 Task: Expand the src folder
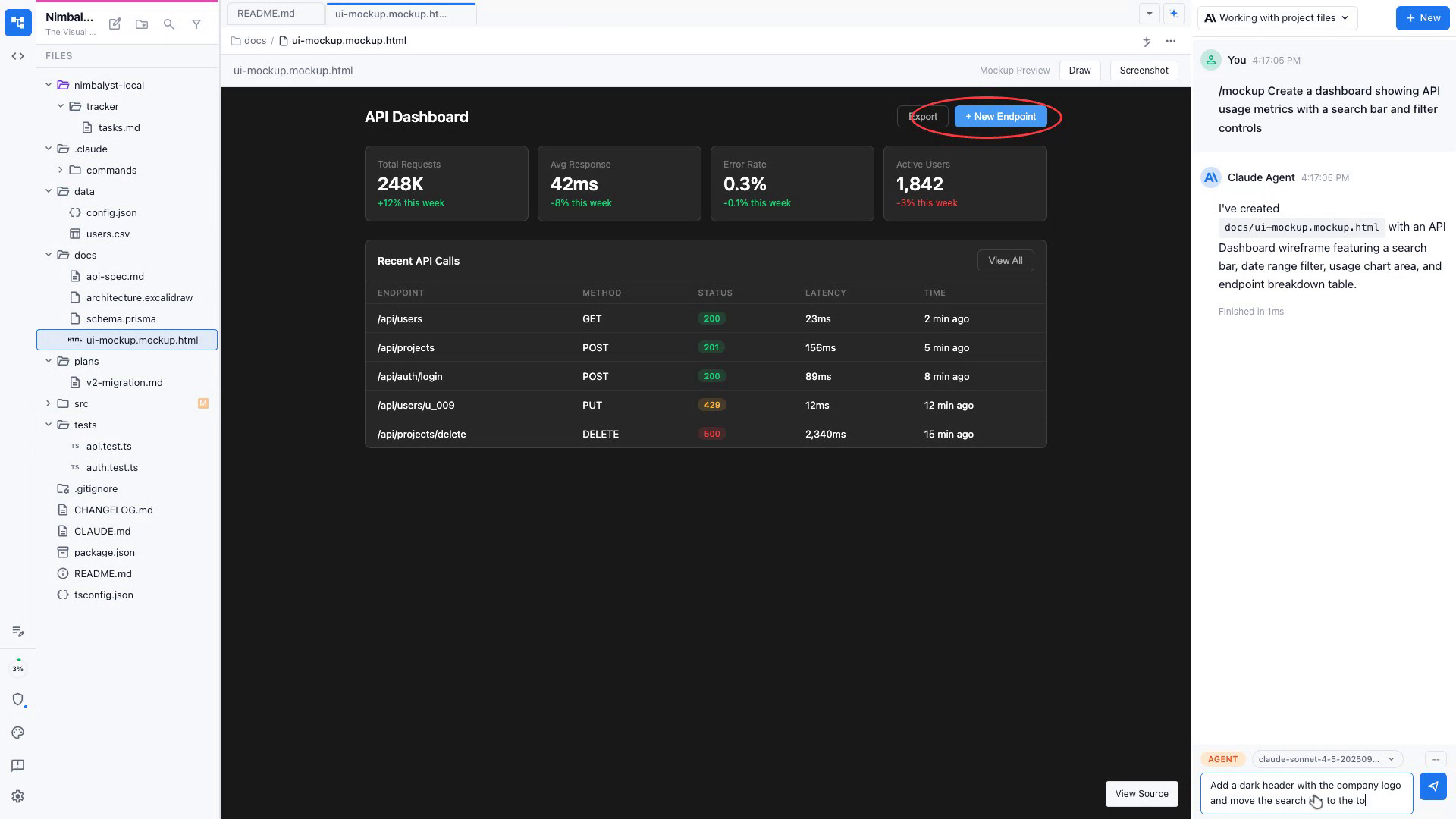[x=49, y=403]
